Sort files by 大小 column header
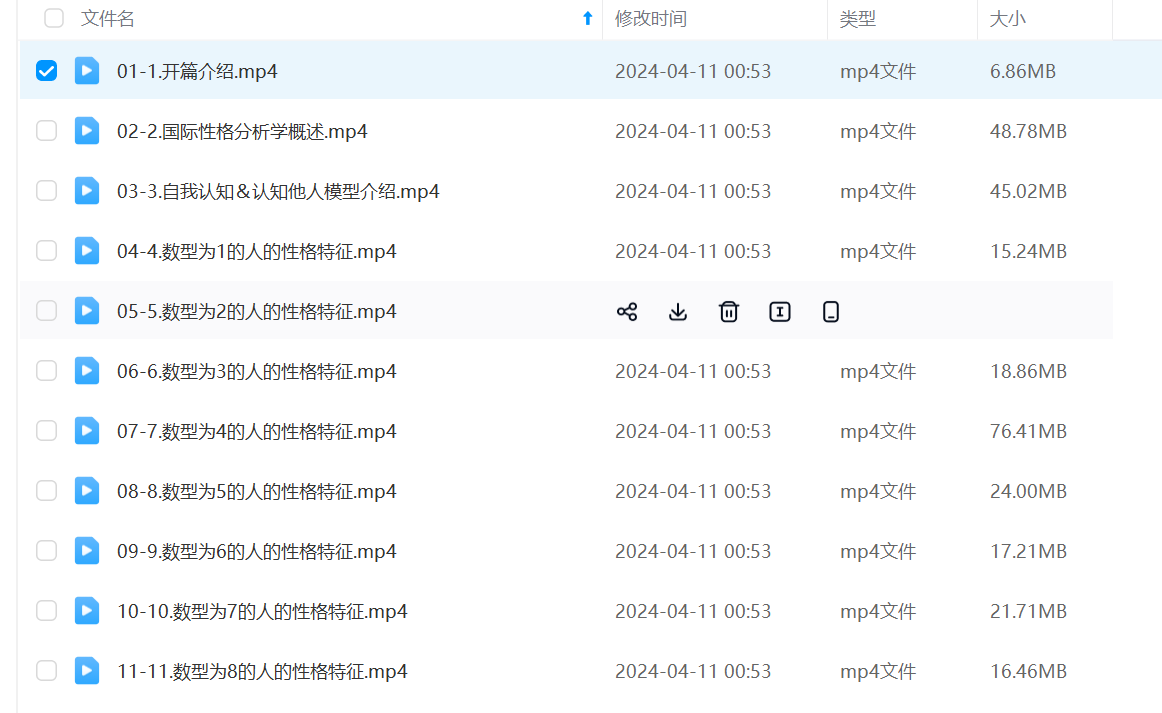Viewport: 1162px width, 713px height. point(1007,19)
